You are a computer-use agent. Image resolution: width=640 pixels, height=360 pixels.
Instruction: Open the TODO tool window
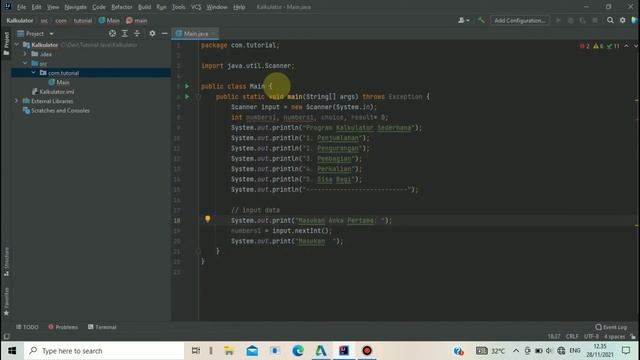(27, 327)
